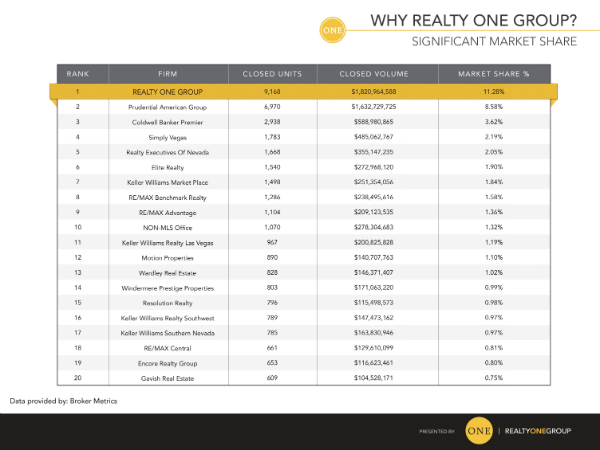Select the Motion Properties firm name
Screen dimensions: 600x450
tap(168, 258)
